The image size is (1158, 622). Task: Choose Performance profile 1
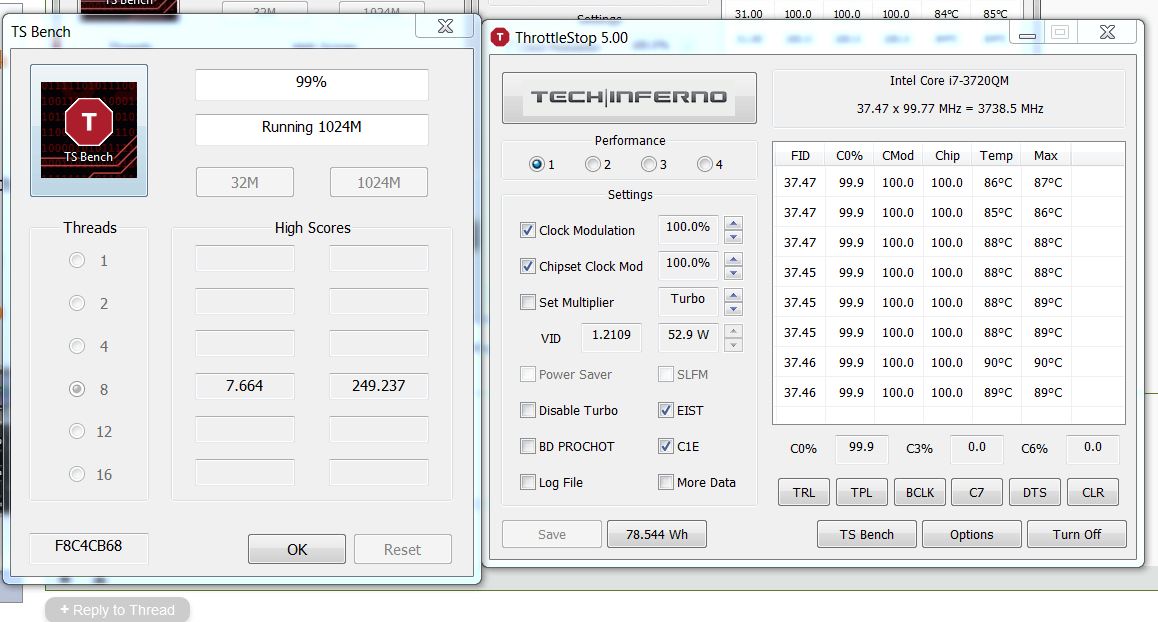(537, 164)
